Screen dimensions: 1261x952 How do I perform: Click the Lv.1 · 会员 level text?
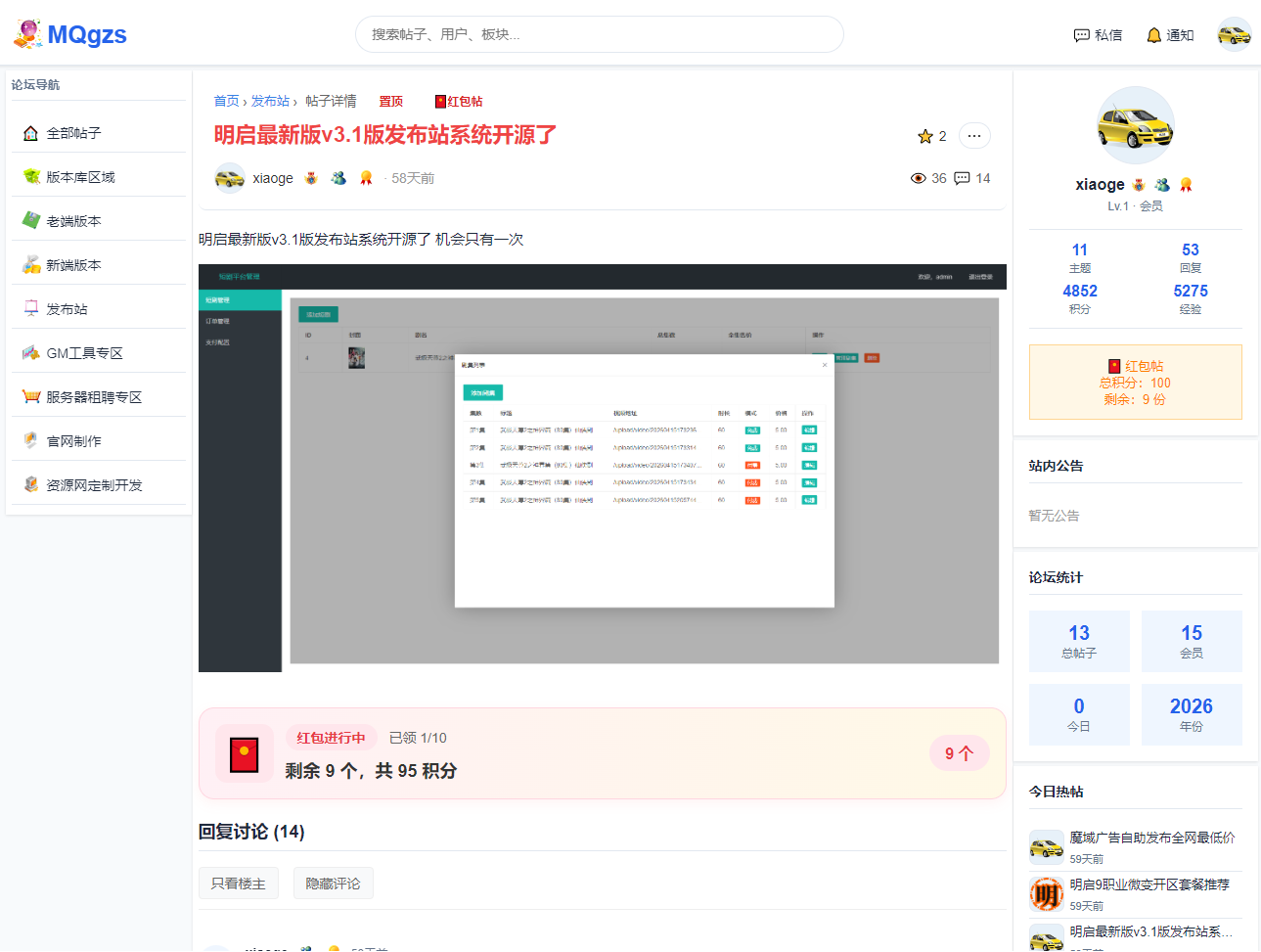point(1135,206)
